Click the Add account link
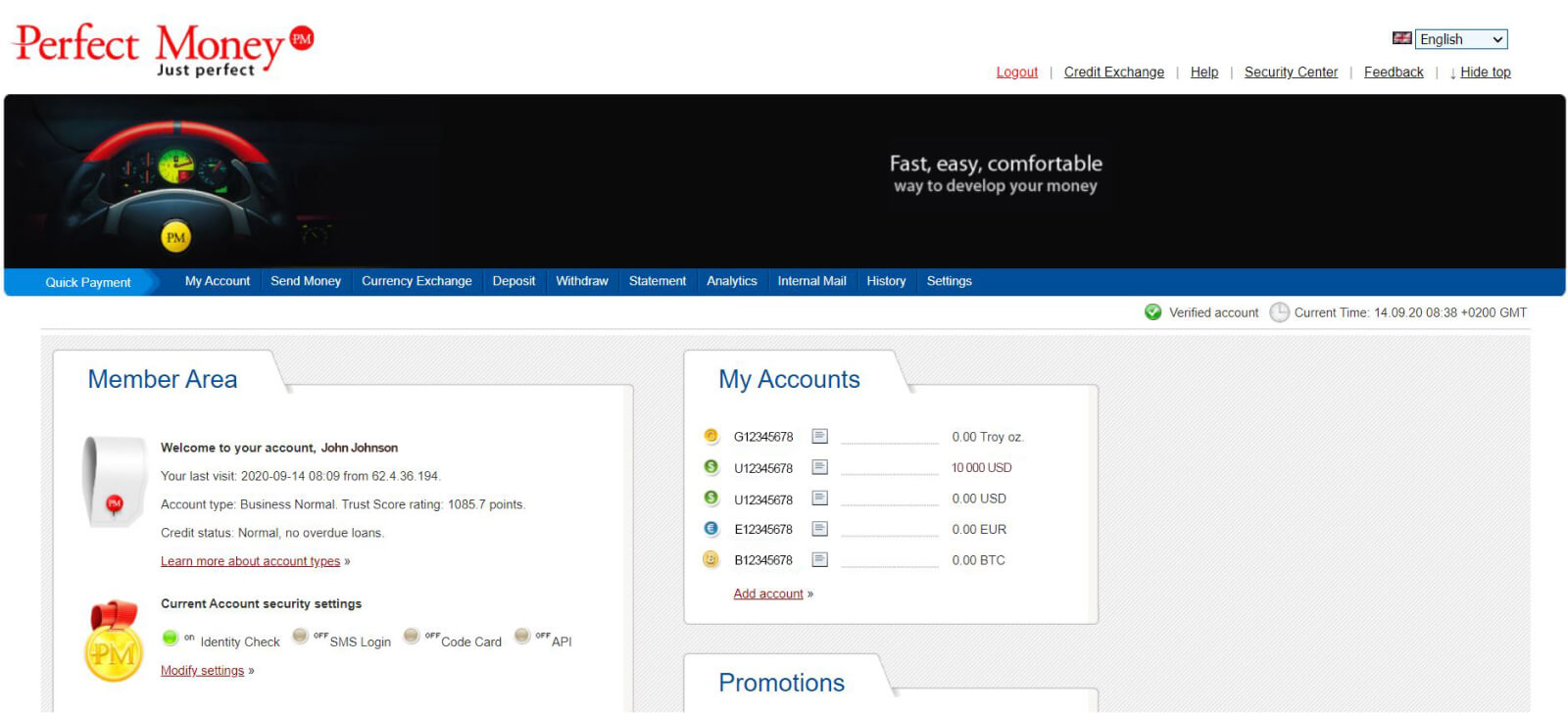Image resolution: width=1568 pixels, height=713 pixels. tap(768, 594)
